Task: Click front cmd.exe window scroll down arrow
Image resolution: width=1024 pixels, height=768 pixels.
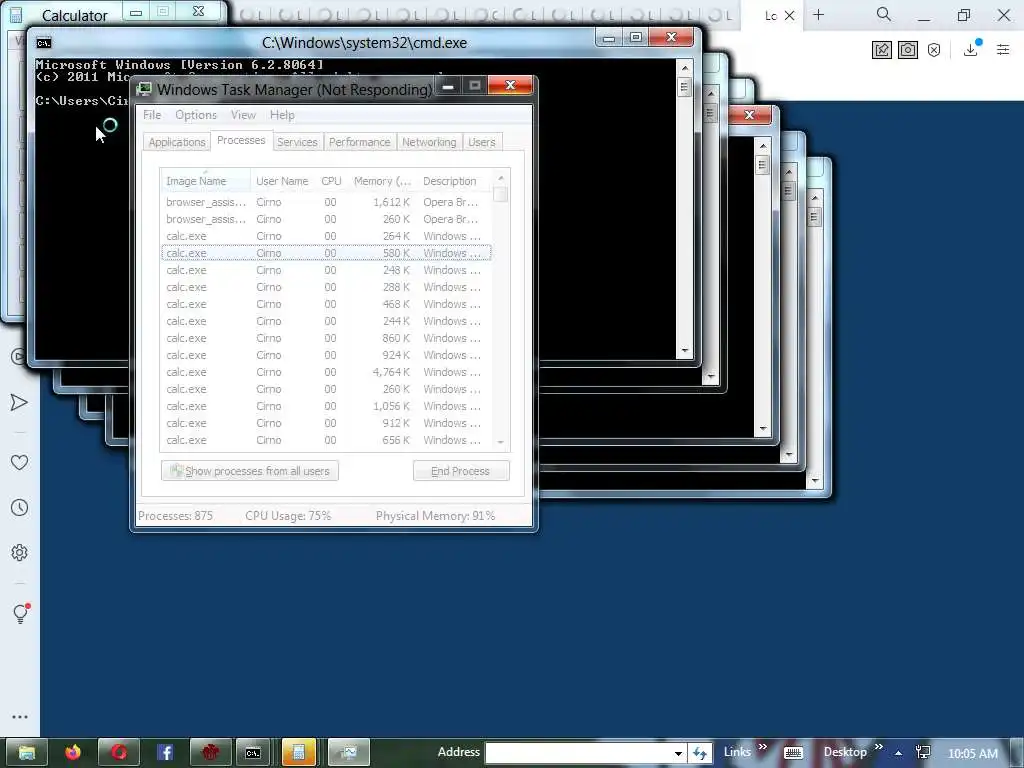Action: (684, 351)
